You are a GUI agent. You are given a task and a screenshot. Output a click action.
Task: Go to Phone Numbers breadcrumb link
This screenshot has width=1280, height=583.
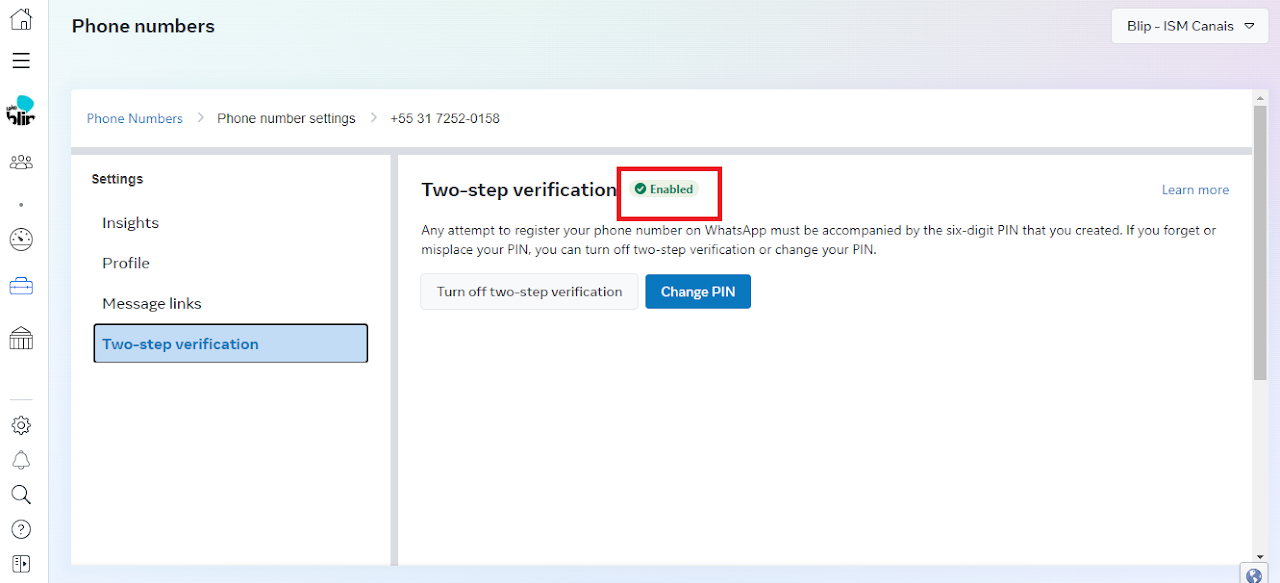click(x=135, y=118)
